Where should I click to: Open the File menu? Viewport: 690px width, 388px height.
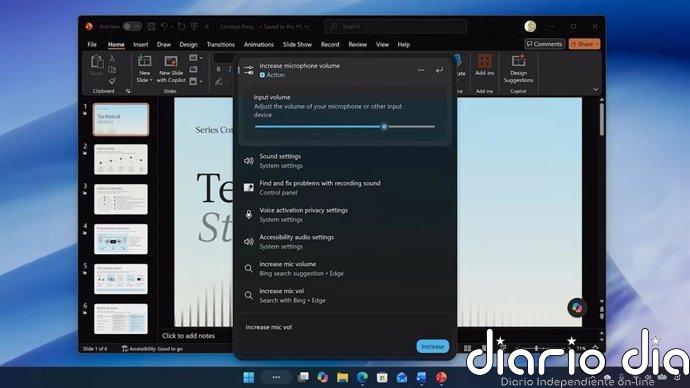[x=92, y=44]
